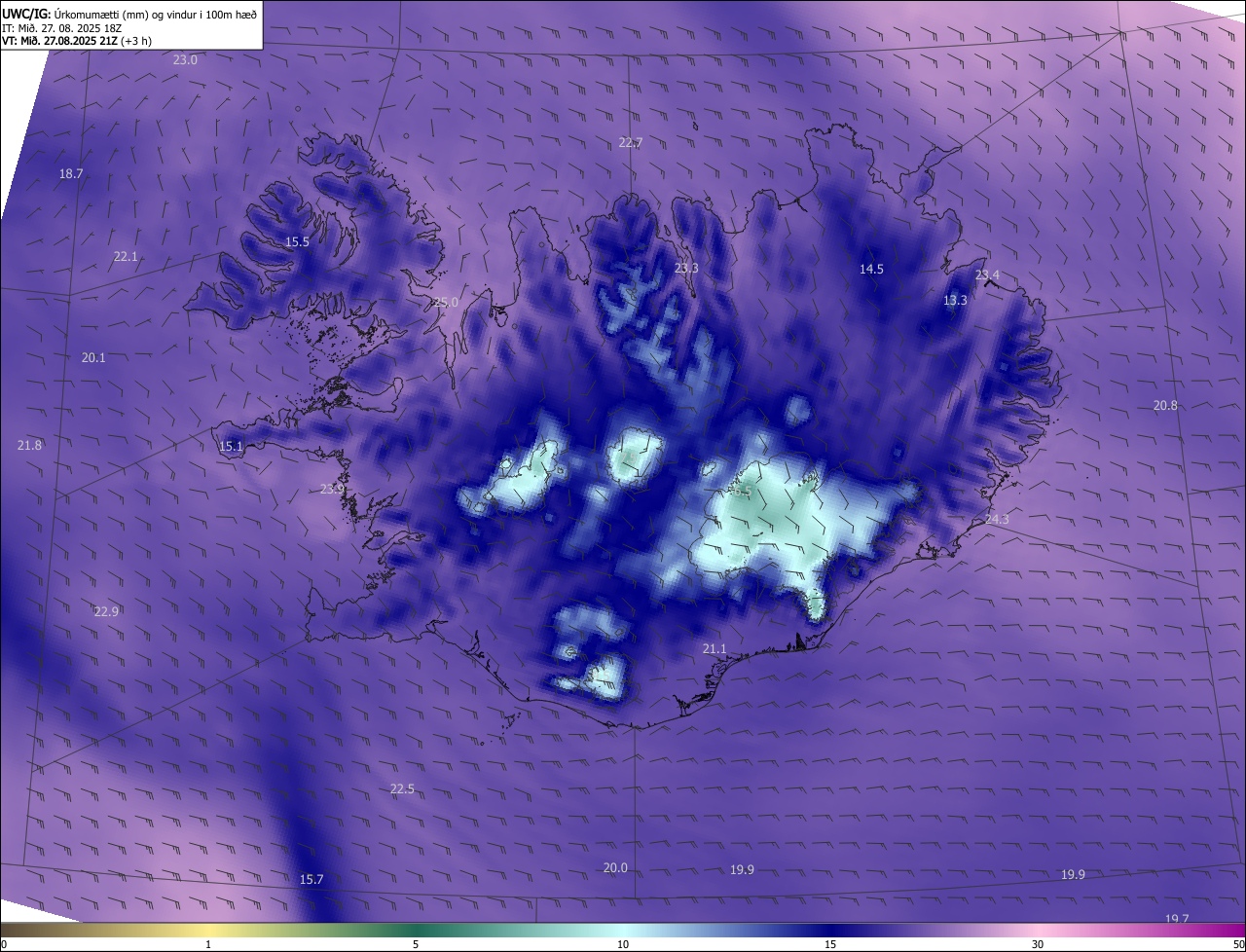
Task: Click the colorbar tick label 0
Action: [4, 944]
